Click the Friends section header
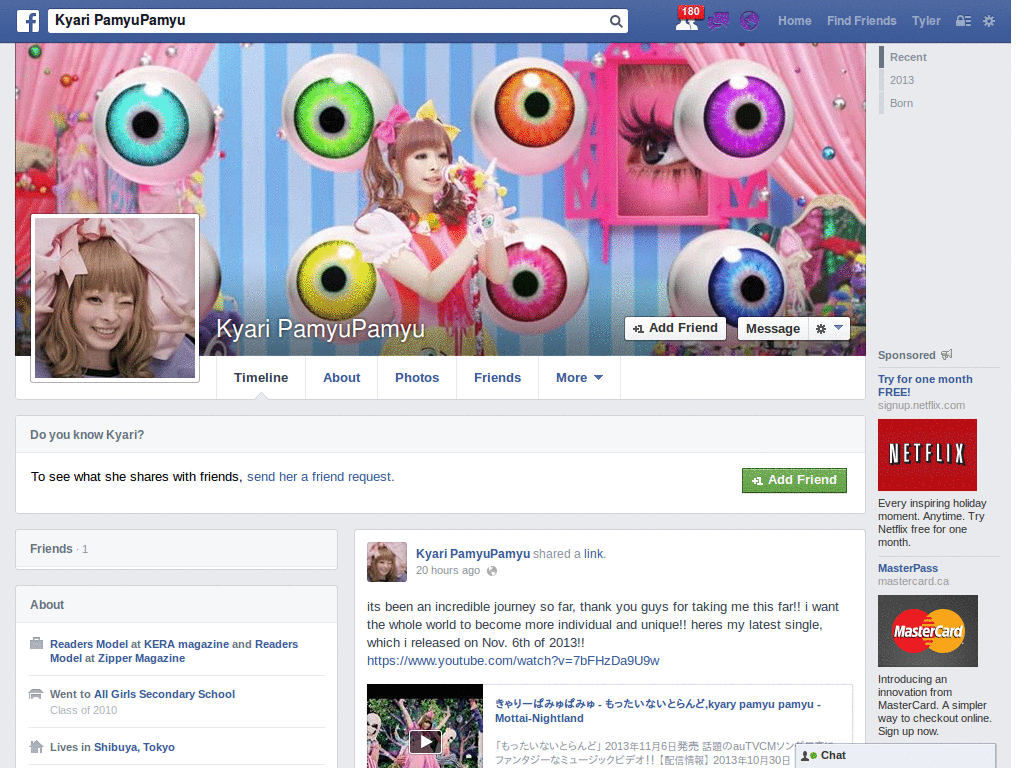This screenshot has width=1024, height=768. pyautogui.click(x=176, y=549)
